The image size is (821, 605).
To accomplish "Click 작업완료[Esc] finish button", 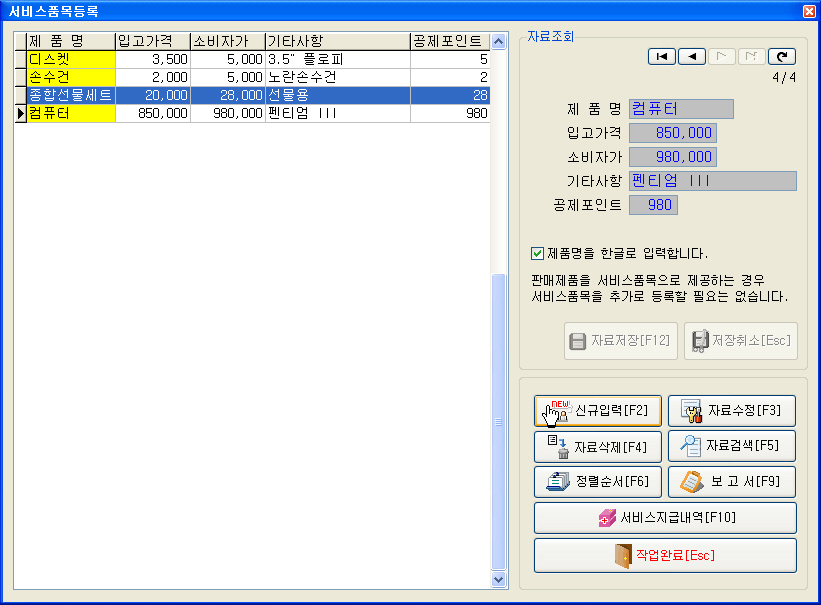I will [665, 555].
